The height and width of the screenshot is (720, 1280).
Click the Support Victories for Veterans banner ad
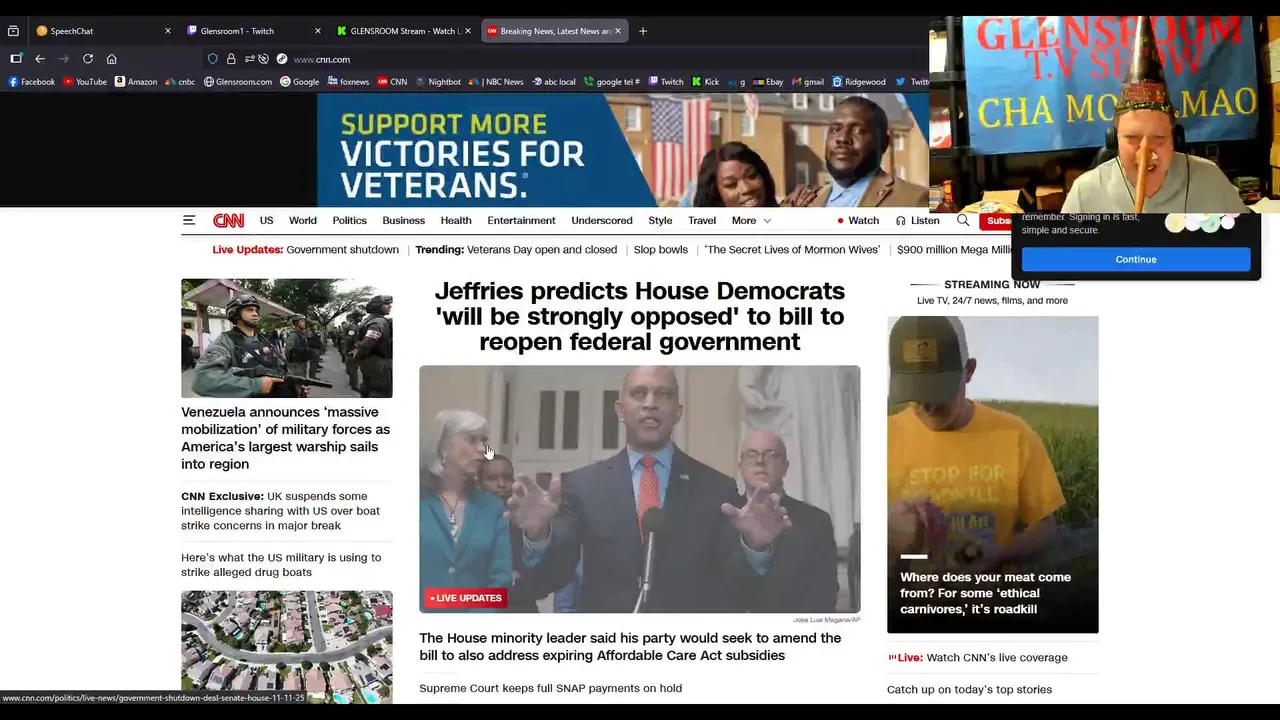coord(623,150)
